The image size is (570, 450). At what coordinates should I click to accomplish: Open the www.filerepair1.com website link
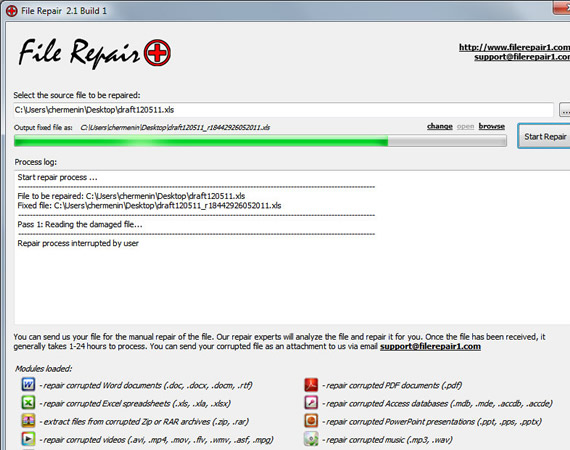(x=514, y=47)
